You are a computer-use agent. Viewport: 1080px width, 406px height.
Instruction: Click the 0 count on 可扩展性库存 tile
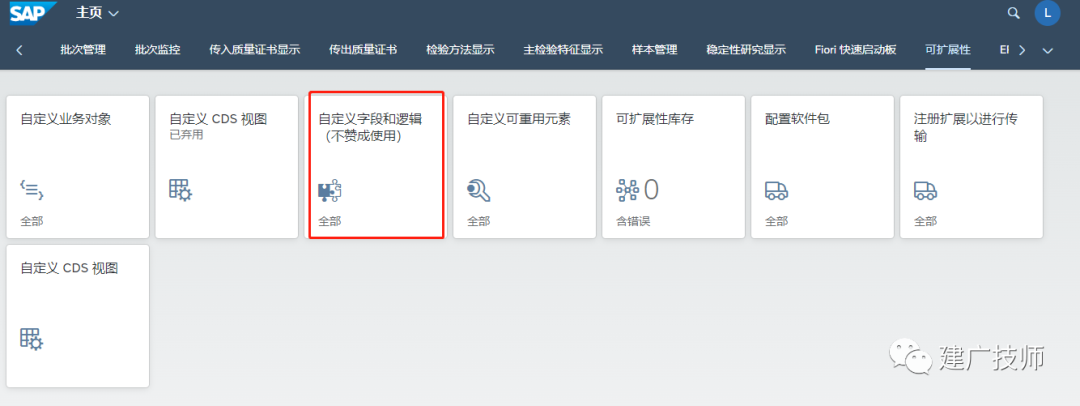(651, 190)
